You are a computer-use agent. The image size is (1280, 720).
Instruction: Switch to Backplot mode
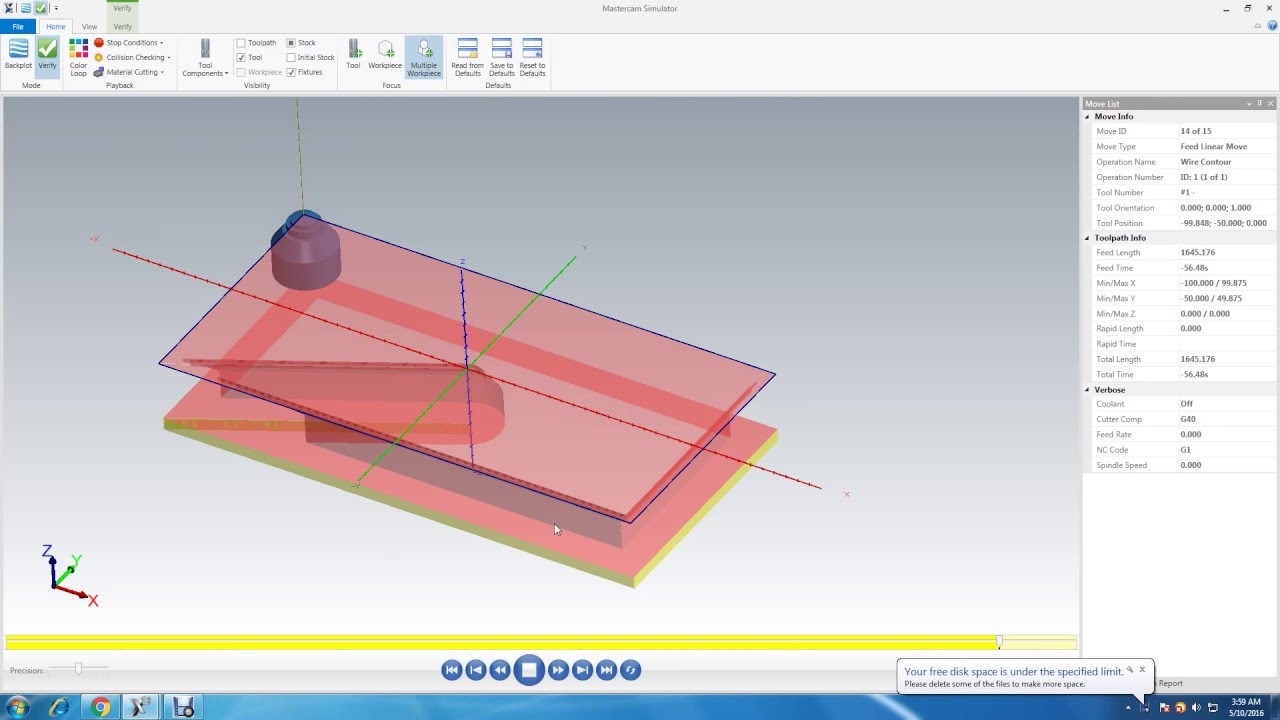18,55
